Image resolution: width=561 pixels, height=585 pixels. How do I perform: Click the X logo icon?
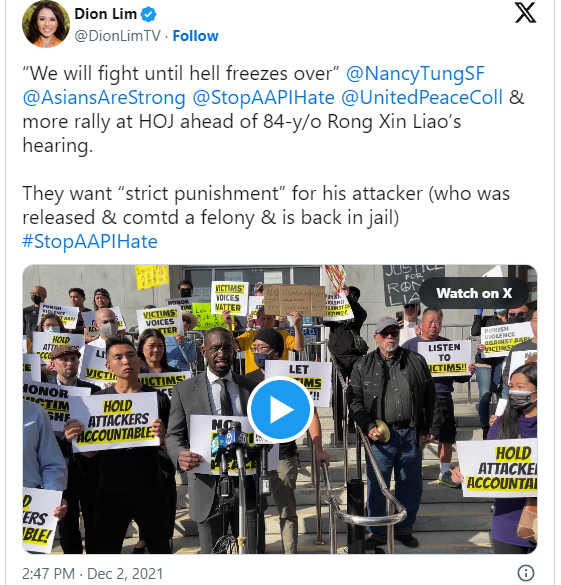coord(526,13)
